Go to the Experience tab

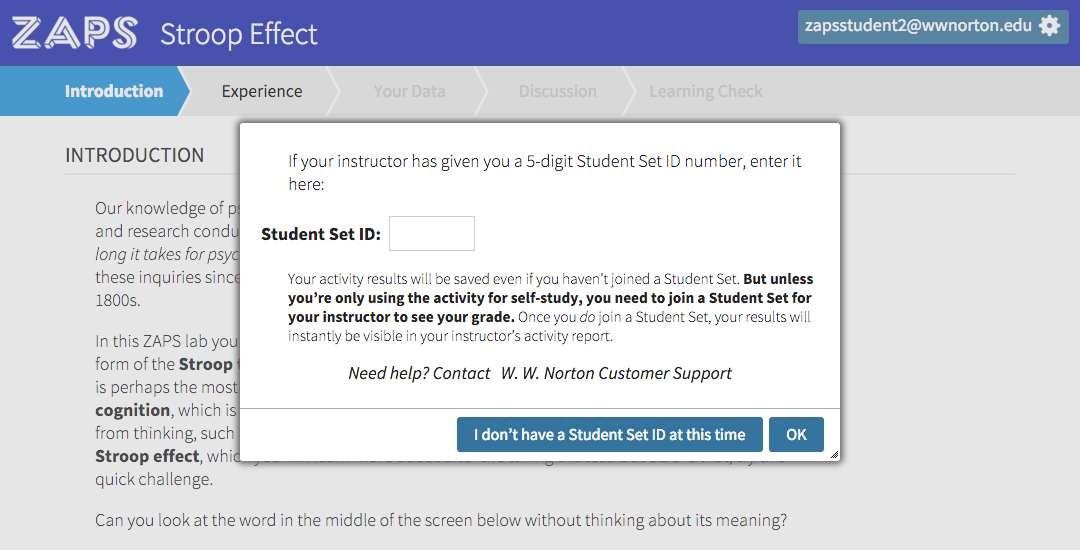tap(262, 91)
